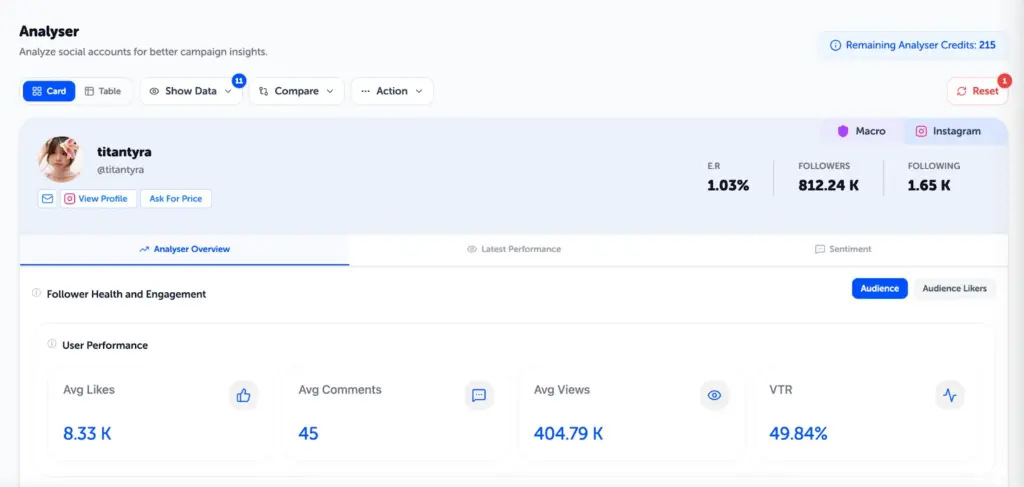Viewport: 1024px width, 487px height.
Task: Select the Audience toggle button
Action: tap(879, 288)
